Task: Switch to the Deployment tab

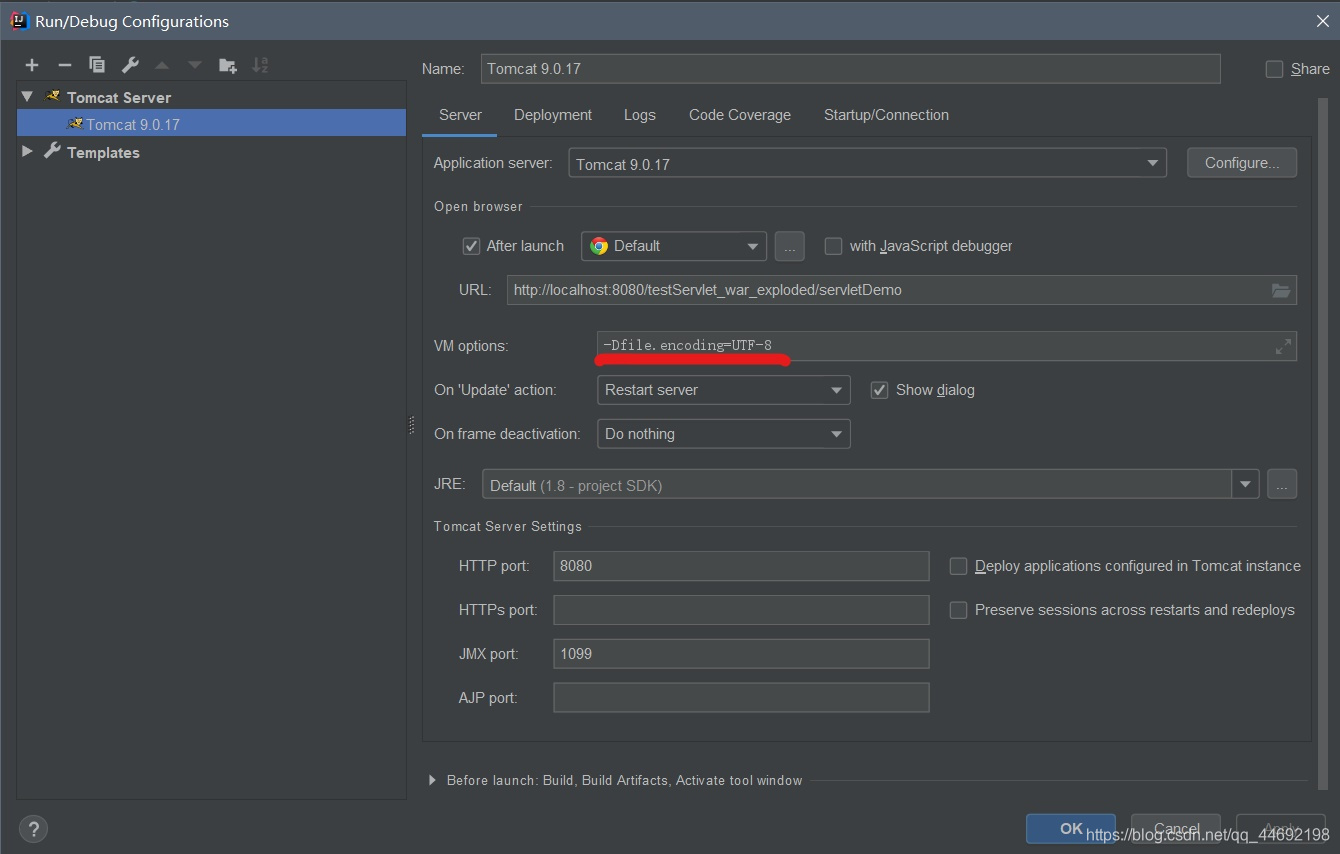Action: click(553, 115)
